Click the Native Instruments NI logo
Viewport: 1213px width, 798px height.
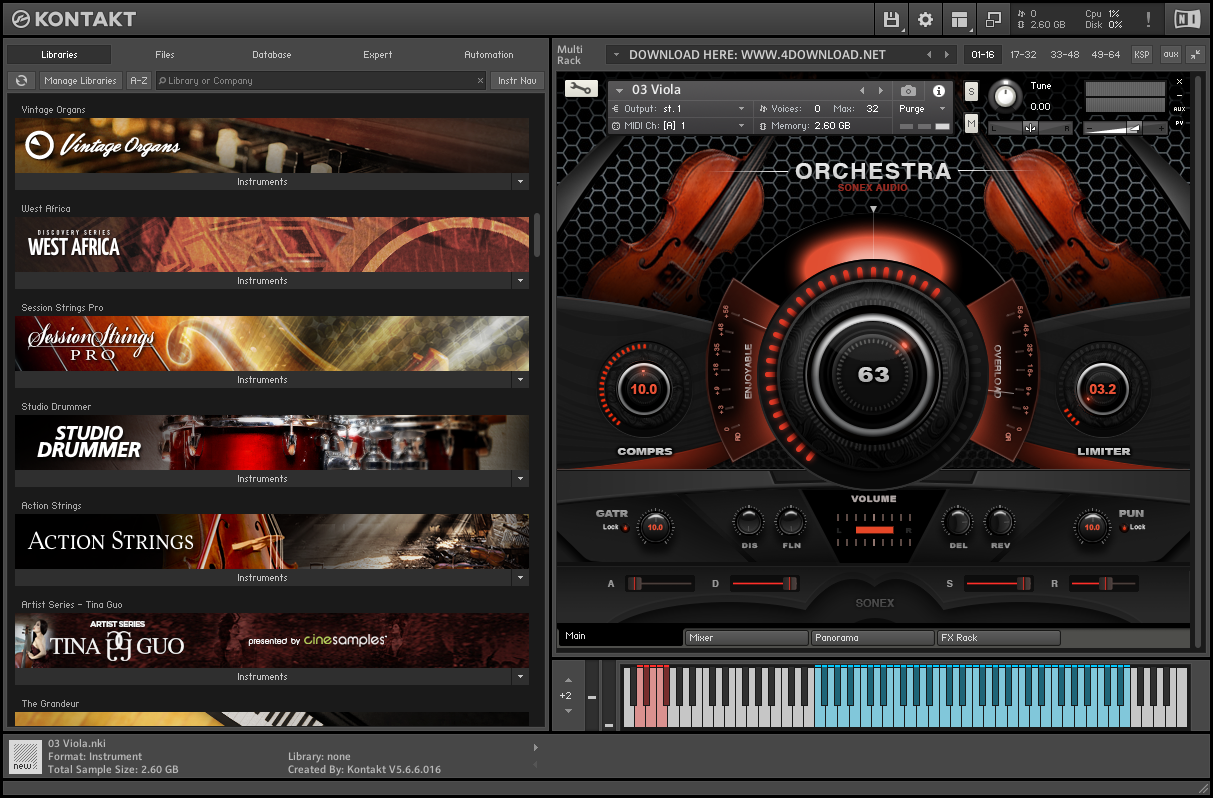pyautogui.click(x=1187, y=19)
